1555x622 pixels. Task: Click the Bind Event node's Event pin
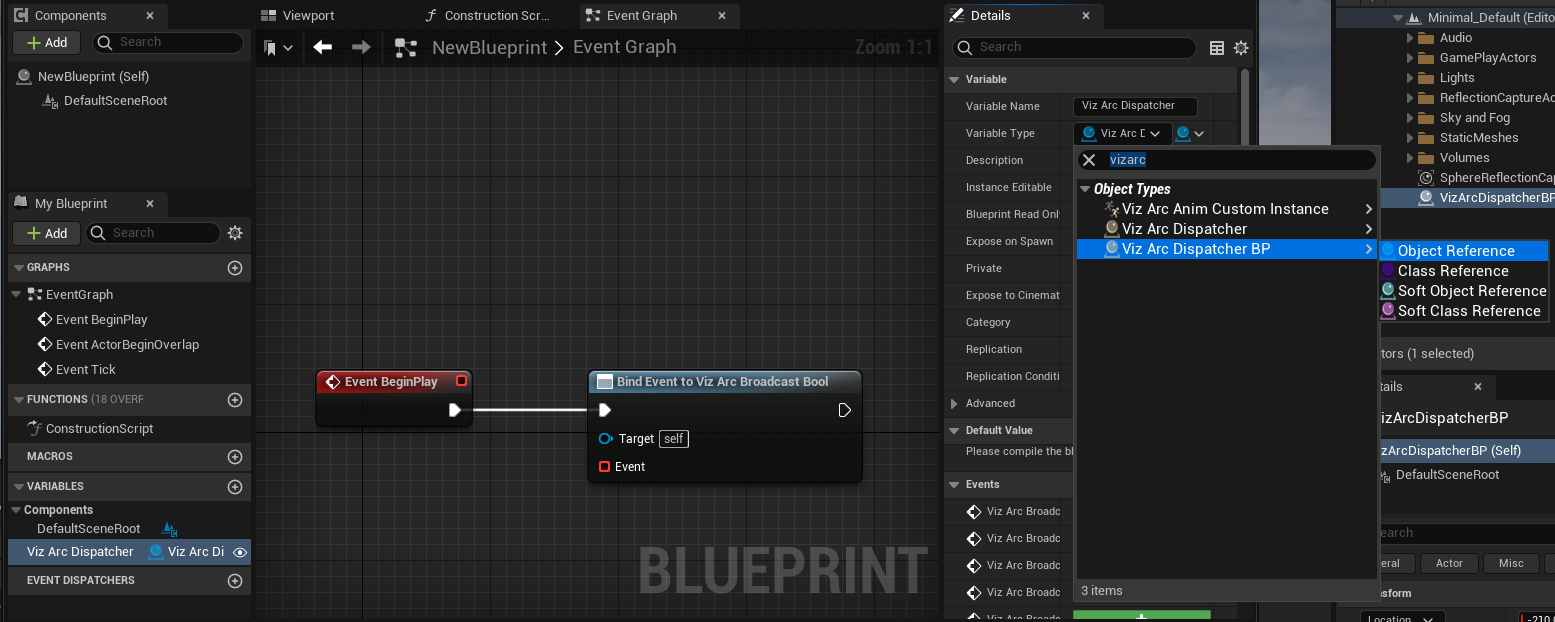pyautogui.click(x=604, y=467)
